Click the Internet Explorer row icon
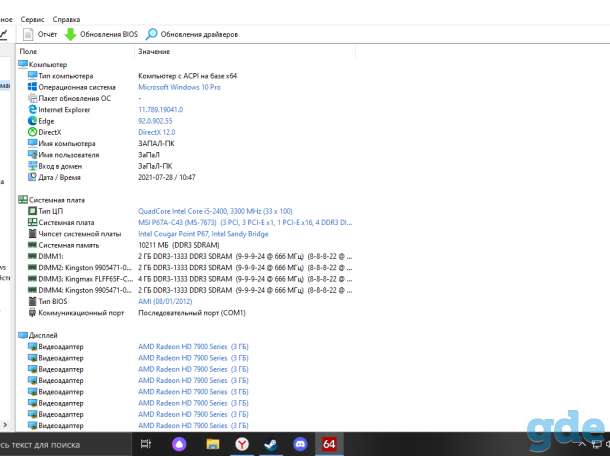The image size is (610, 456). (x=33, y=110)
